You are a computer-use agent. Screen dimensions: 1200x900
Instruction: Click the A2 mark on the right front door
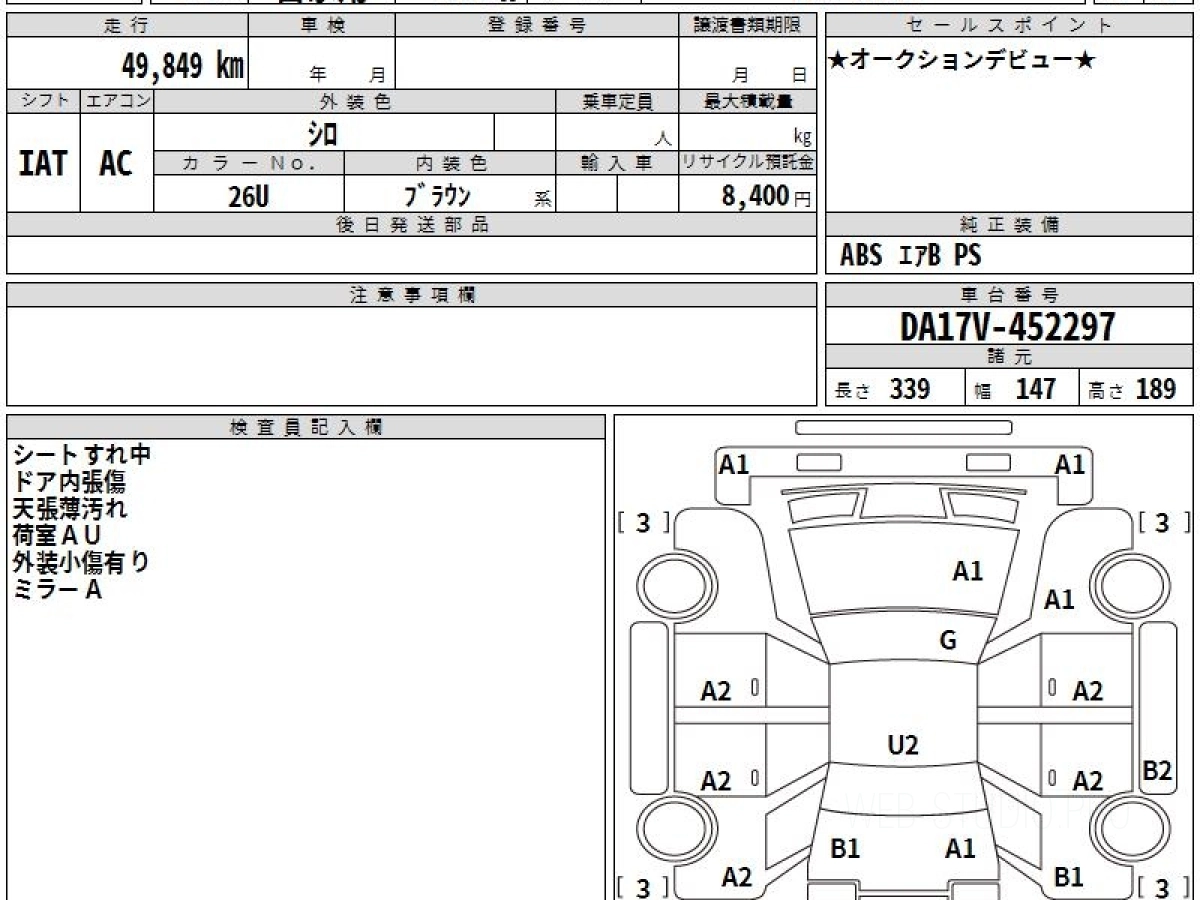click(x=1087, y=690)
